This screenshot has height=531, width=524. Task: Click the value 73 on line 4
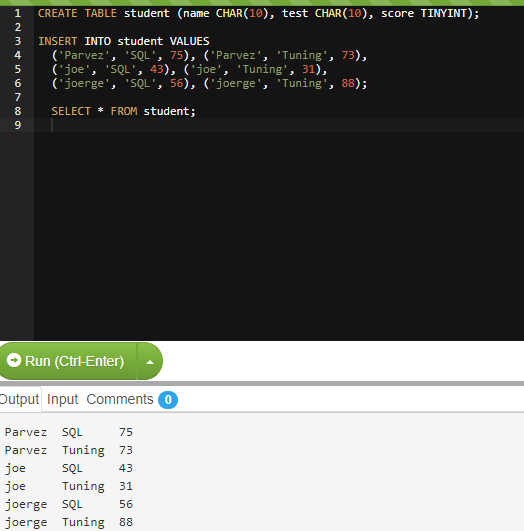pos(348,55)
